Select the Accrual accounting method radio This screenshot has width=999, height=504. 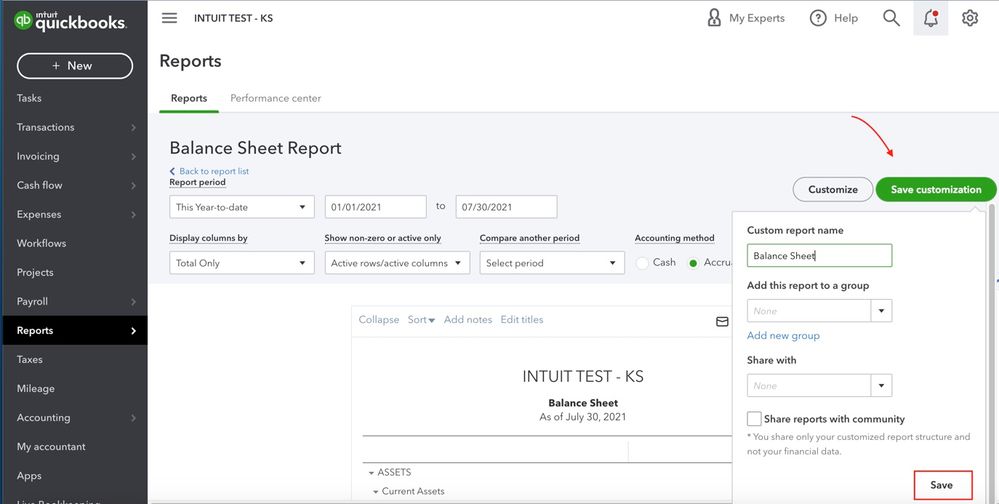693,263
